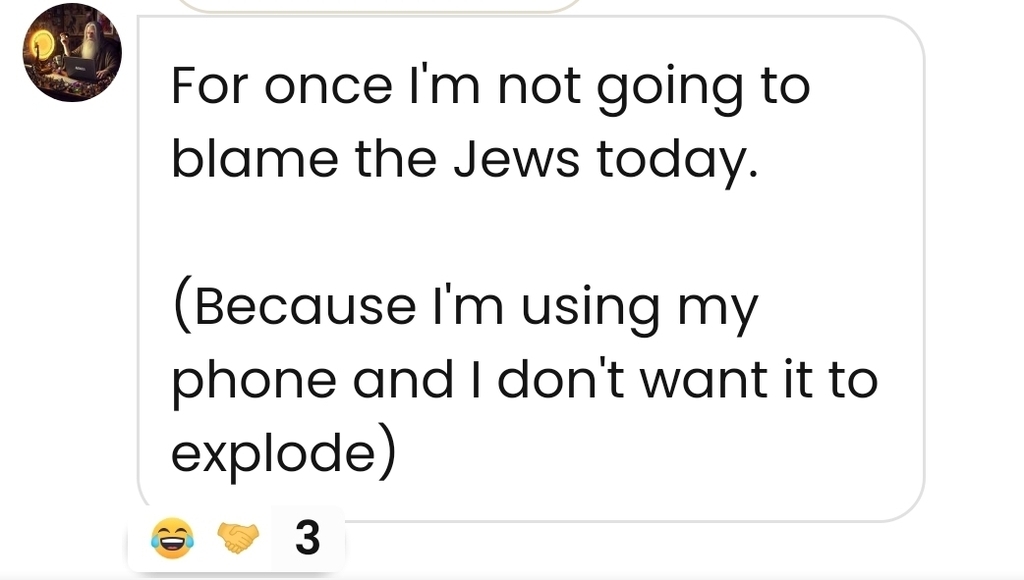Open the sender's round profile avatar
The width and height of the screenshot is (1024, 580).
72,52
